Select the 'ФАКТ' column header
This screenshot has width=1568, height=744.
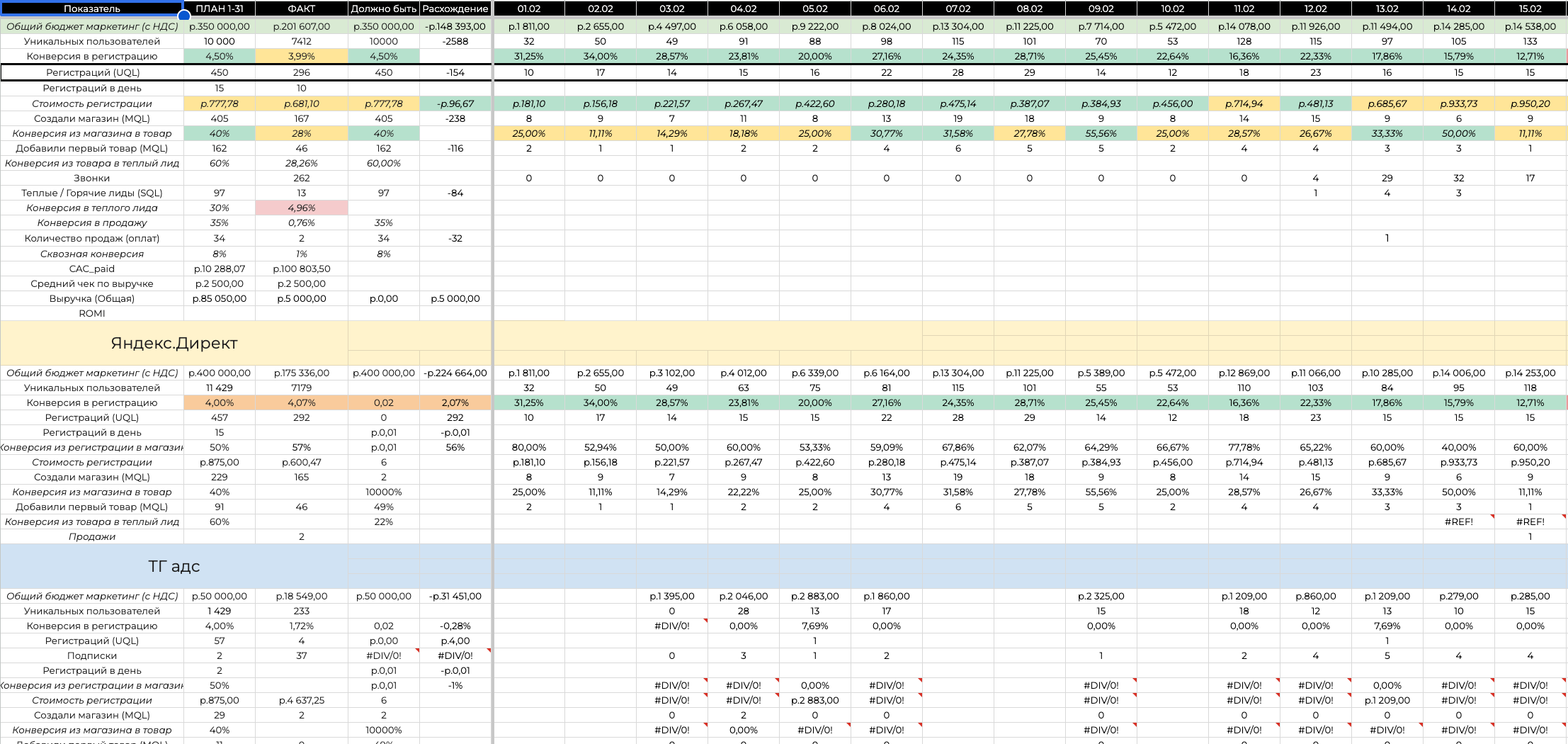click(x=302, y=9)
